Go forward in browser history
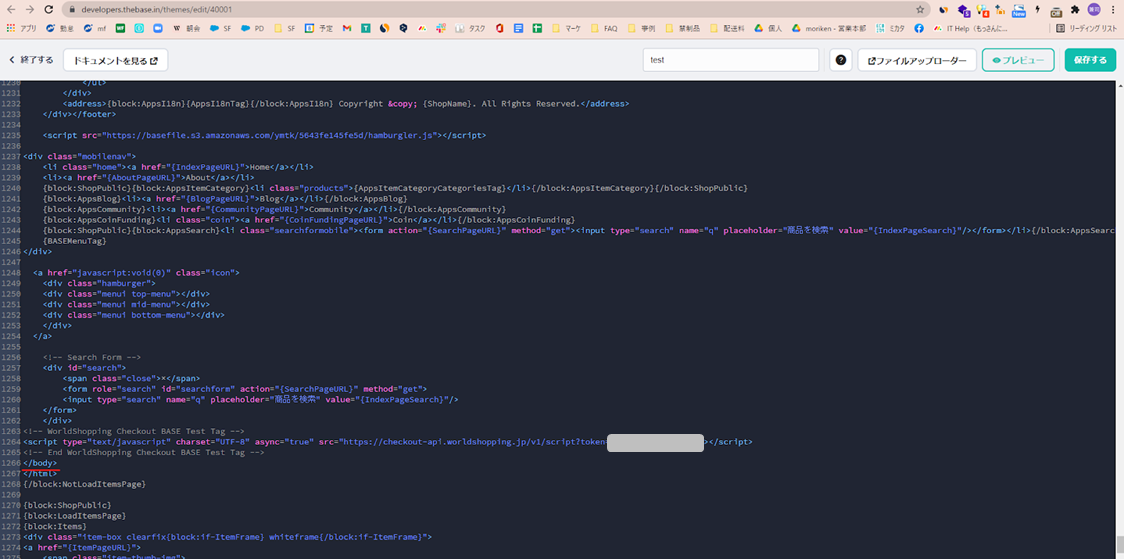Viewport: 1124px width, 559px height. 29,10
